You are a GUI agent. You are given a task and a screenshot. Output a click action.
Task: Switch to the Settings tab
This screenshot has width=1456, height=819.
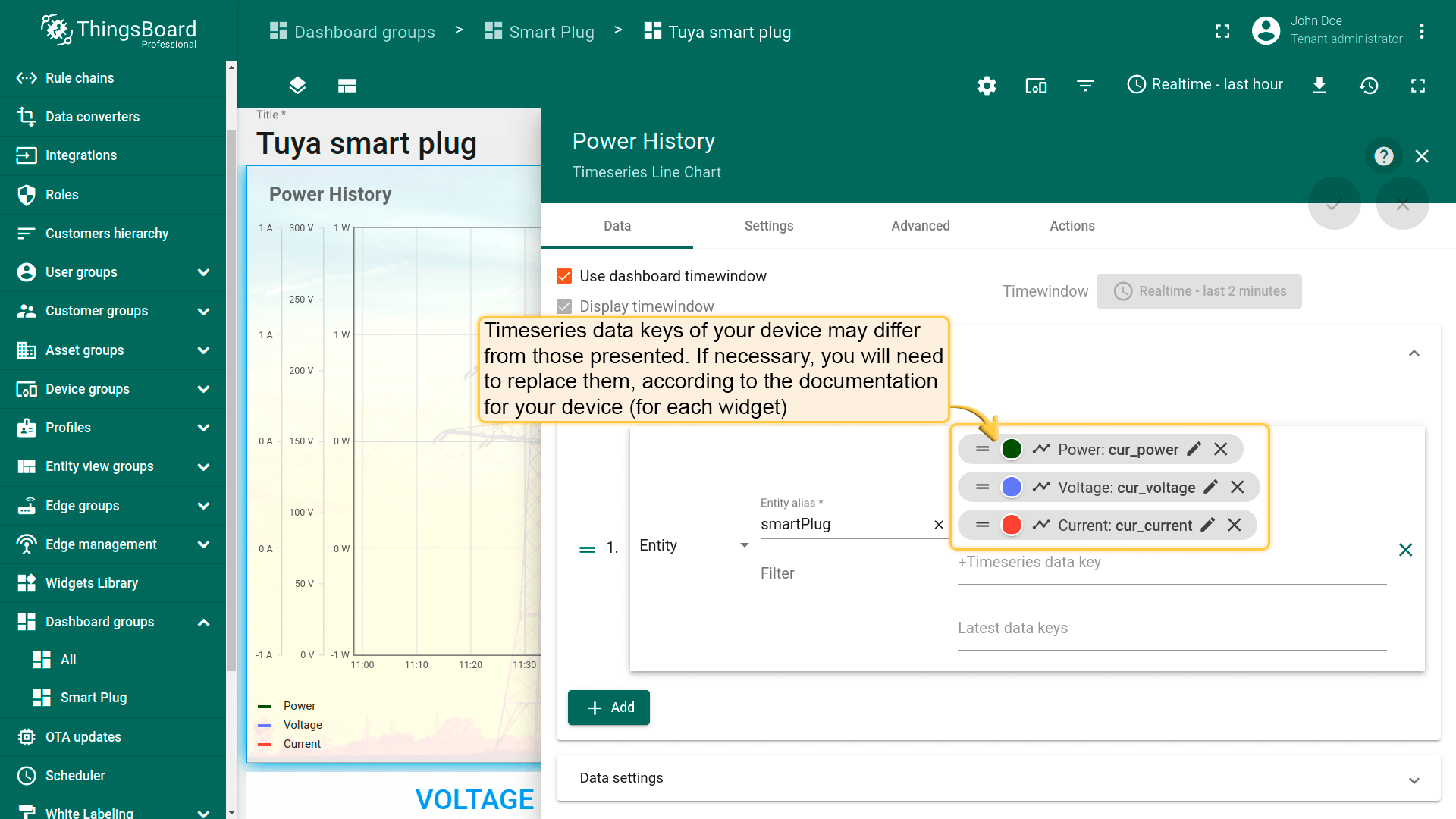pyautogui.click(x=768, y=226)
